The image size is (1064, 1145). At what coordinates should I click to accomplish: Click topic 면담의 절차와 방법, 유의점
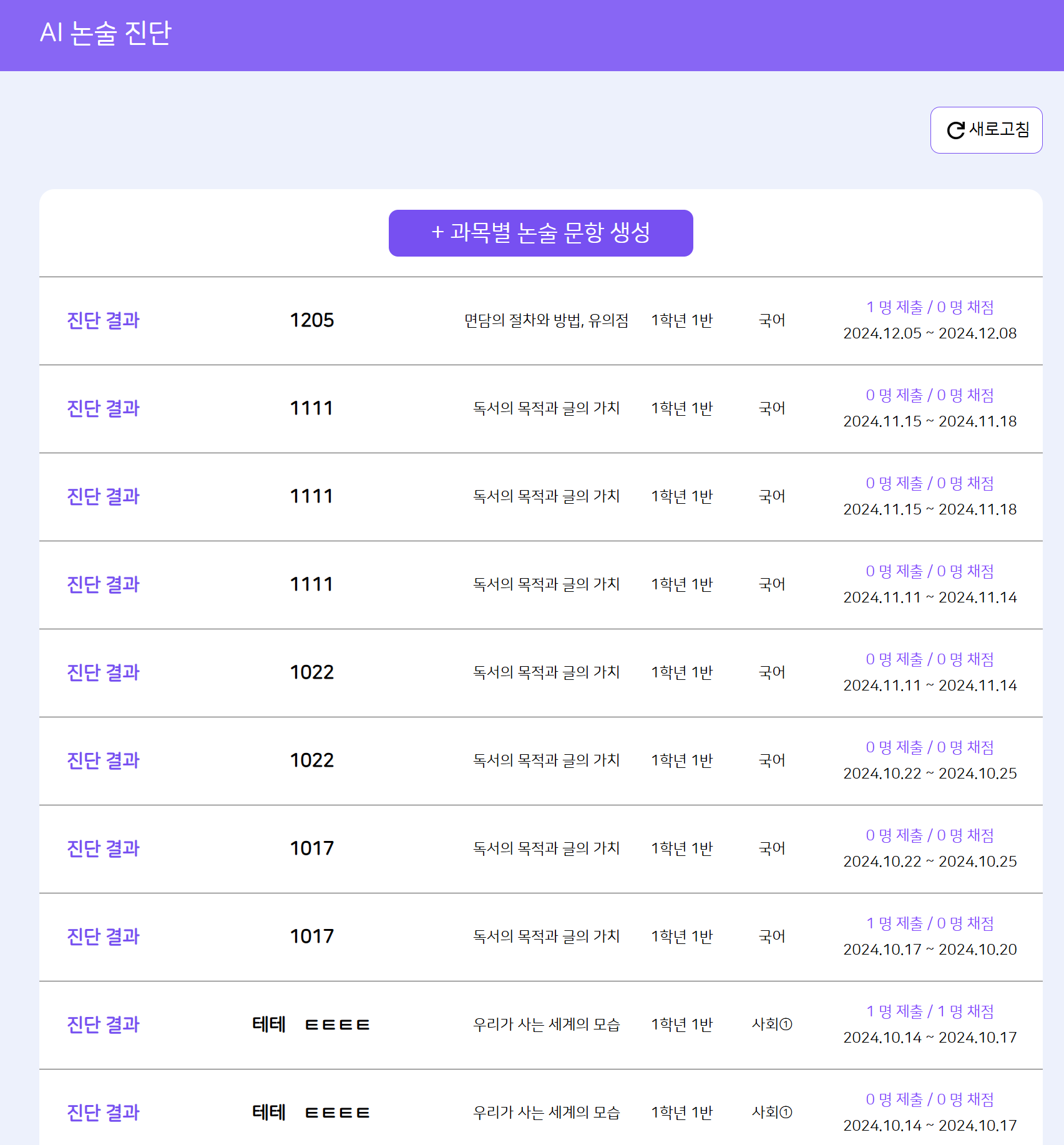tap(546, 320)
